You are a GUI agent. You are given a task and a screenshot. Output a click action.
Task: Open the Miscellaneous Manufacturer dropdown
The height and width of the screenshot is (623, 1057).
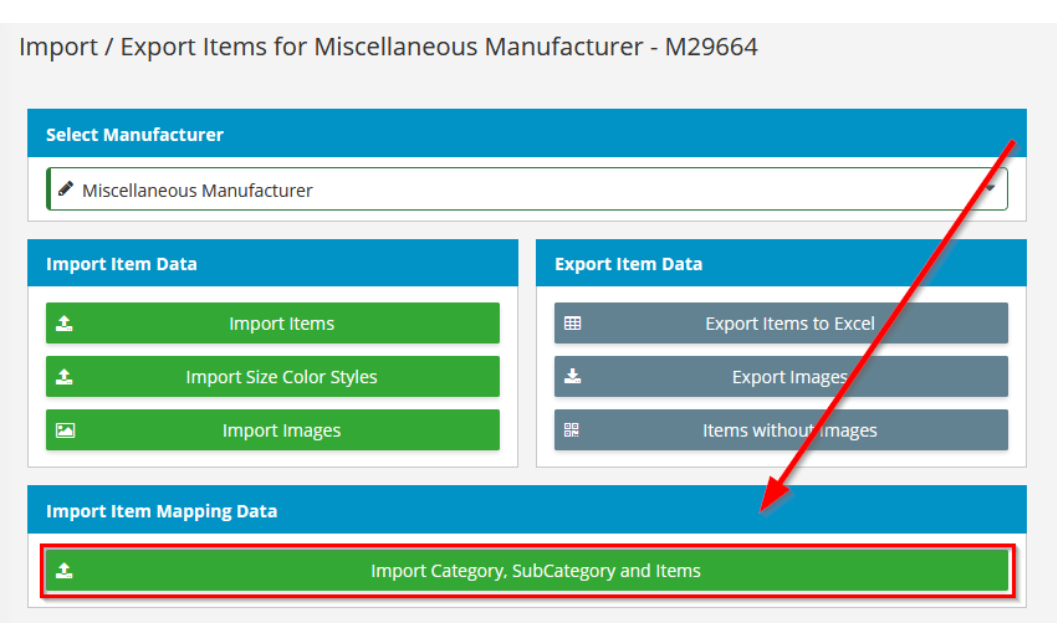click(528, 189)
